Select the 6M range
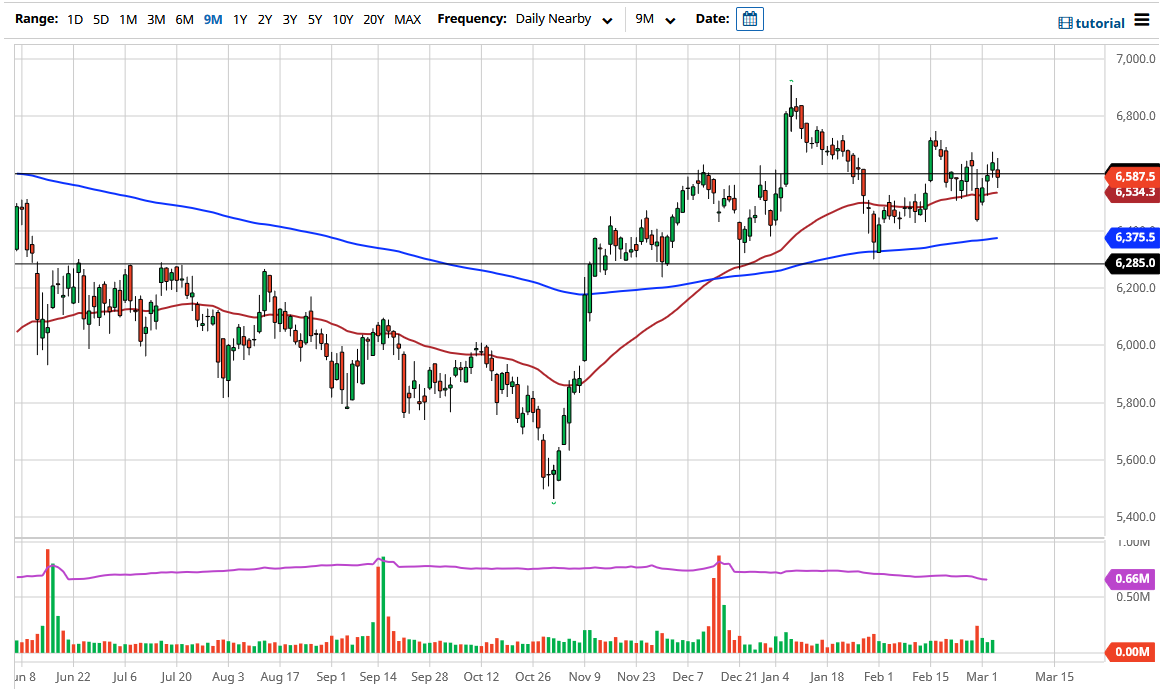Viewport: 1168px width, 691px height. (x=184, y=18)
